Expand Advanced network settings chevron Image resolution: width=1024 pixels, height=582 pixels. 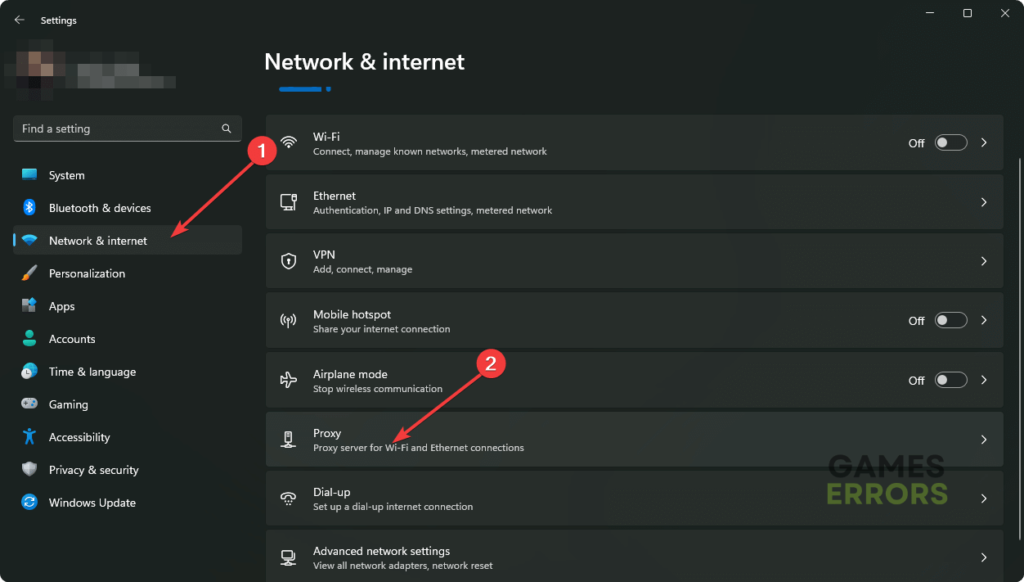coord(984,557)
